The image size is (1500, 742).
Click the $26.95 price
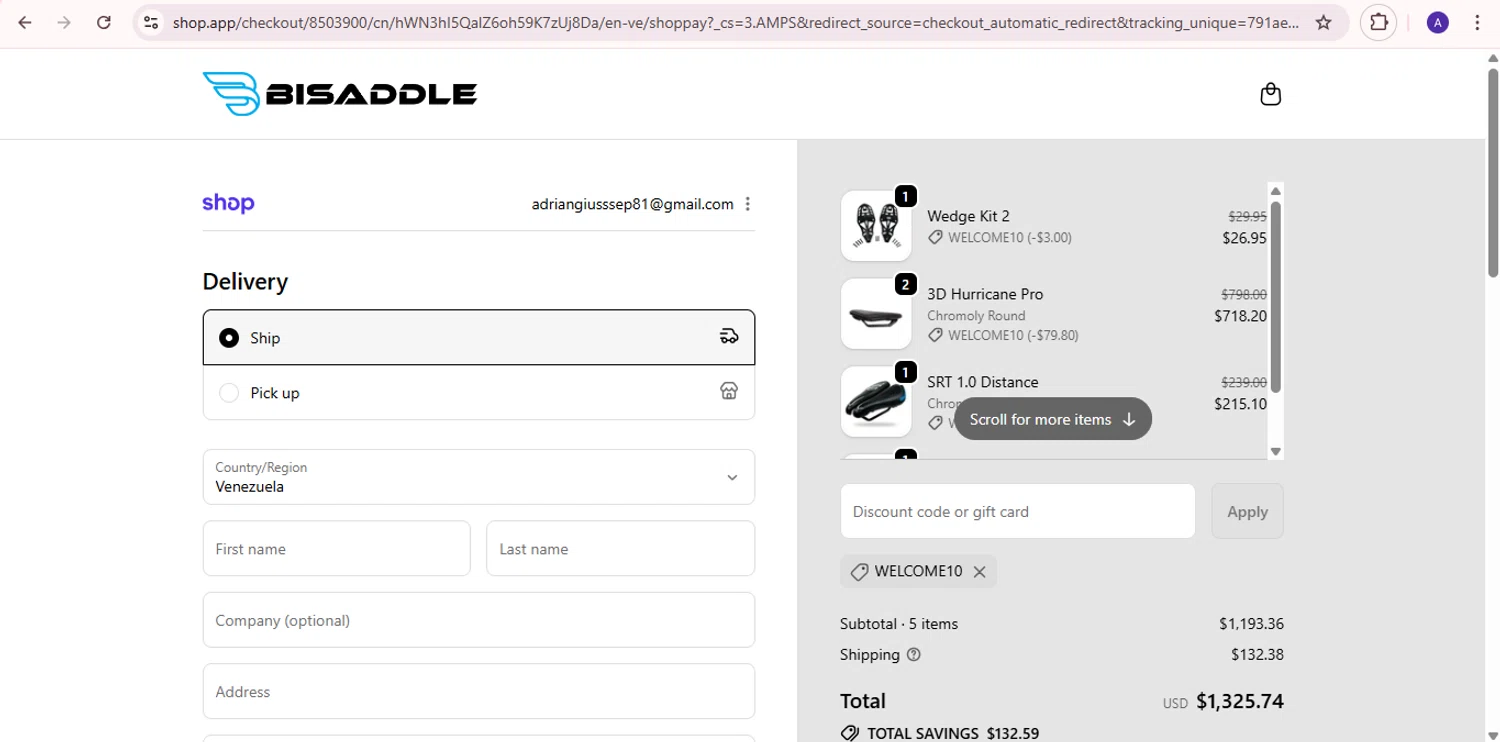1244,238
